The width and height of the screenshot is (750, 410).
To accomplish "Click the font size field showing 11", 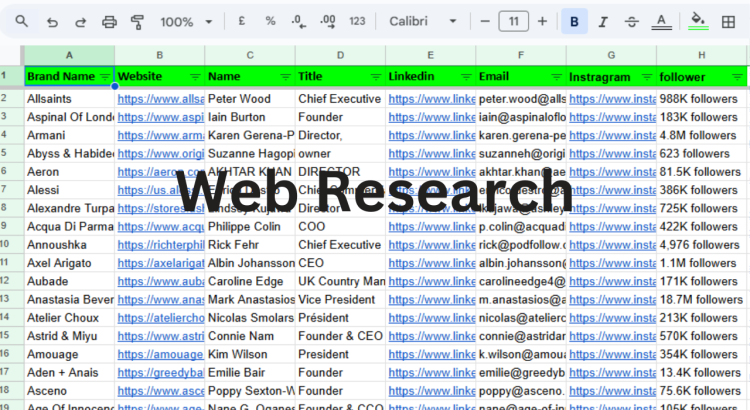I will point(514,22).
